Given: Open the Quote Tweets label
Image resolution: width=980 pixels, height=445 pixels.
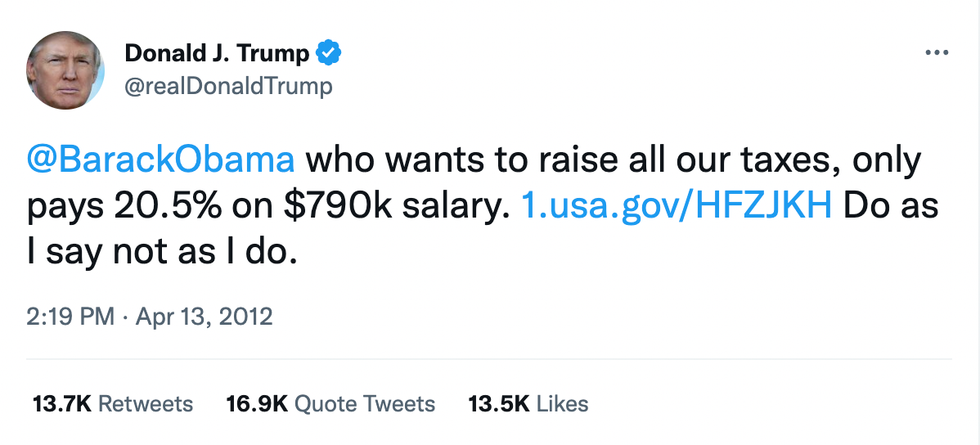Looking at the screenshot, I should click(366, 404).
